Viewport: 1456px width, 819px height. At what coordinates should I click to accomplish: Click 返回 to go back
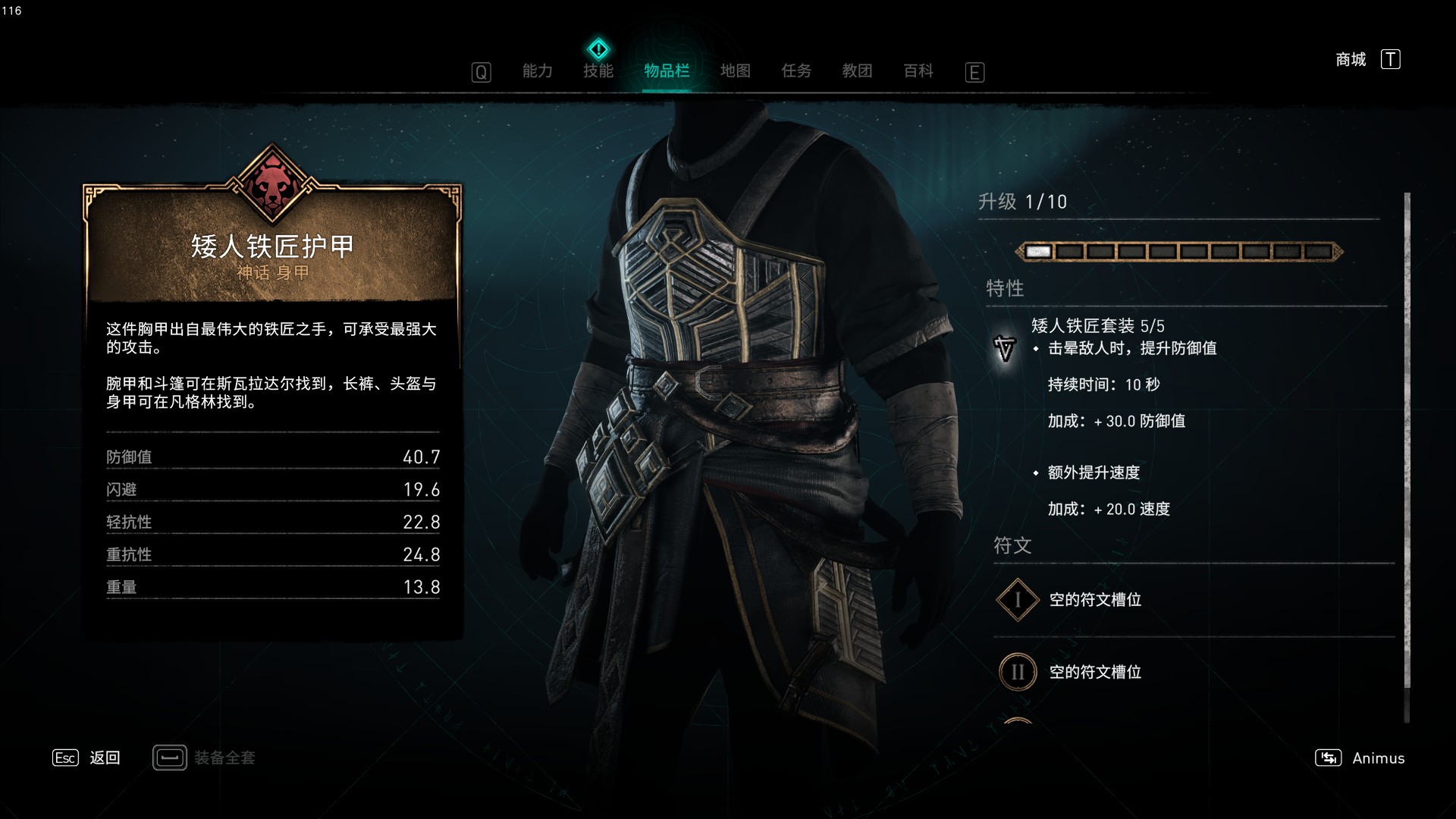tap(105, 758)
